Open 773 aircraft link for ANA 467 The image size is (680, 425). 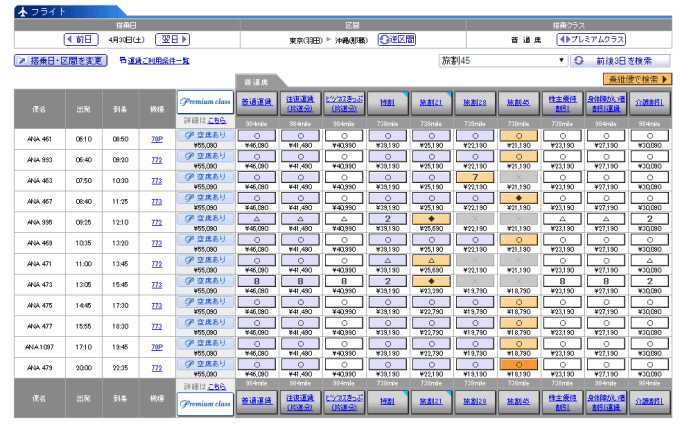coord(157,202)
